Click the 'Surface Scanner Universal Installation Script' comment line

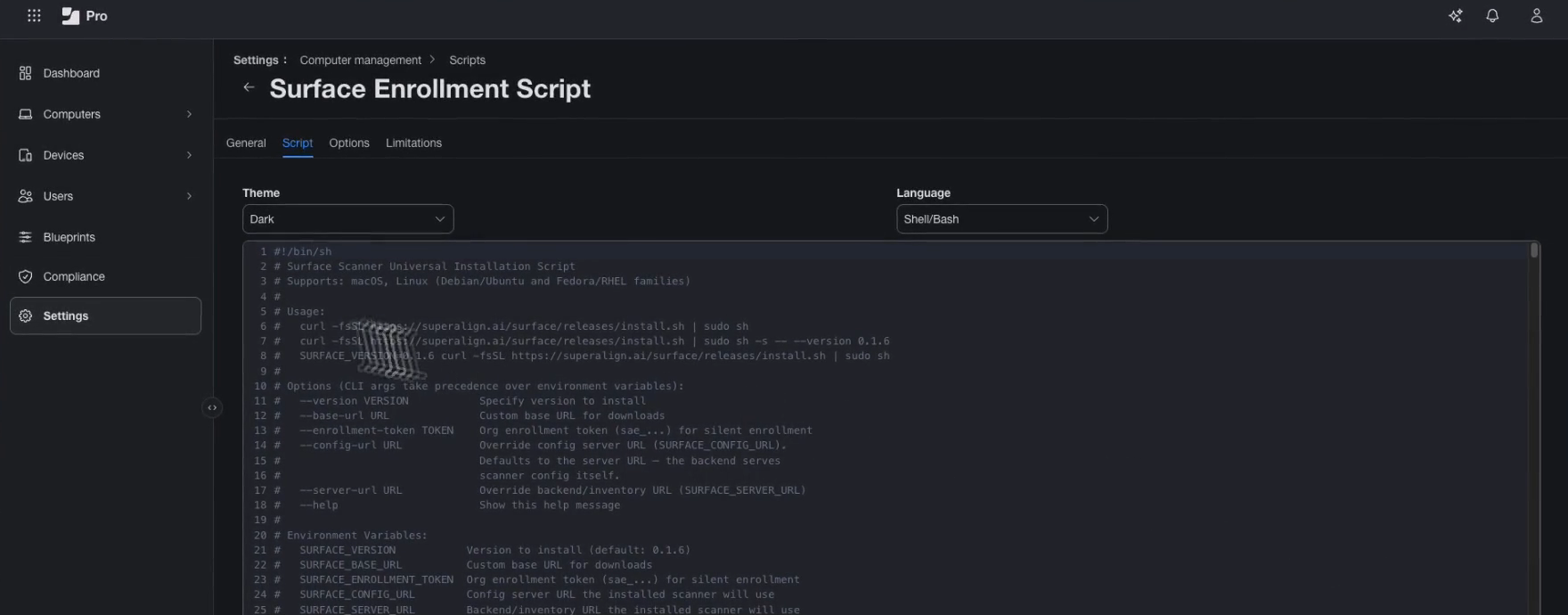point(424,266)
